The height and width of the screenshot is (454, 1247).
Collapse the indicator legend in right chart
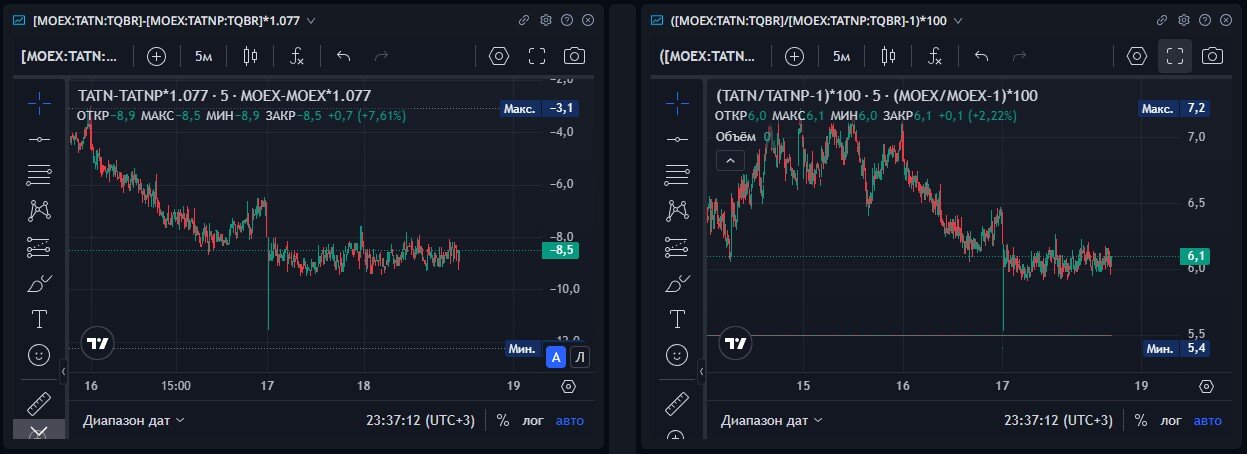click(730, 160)
